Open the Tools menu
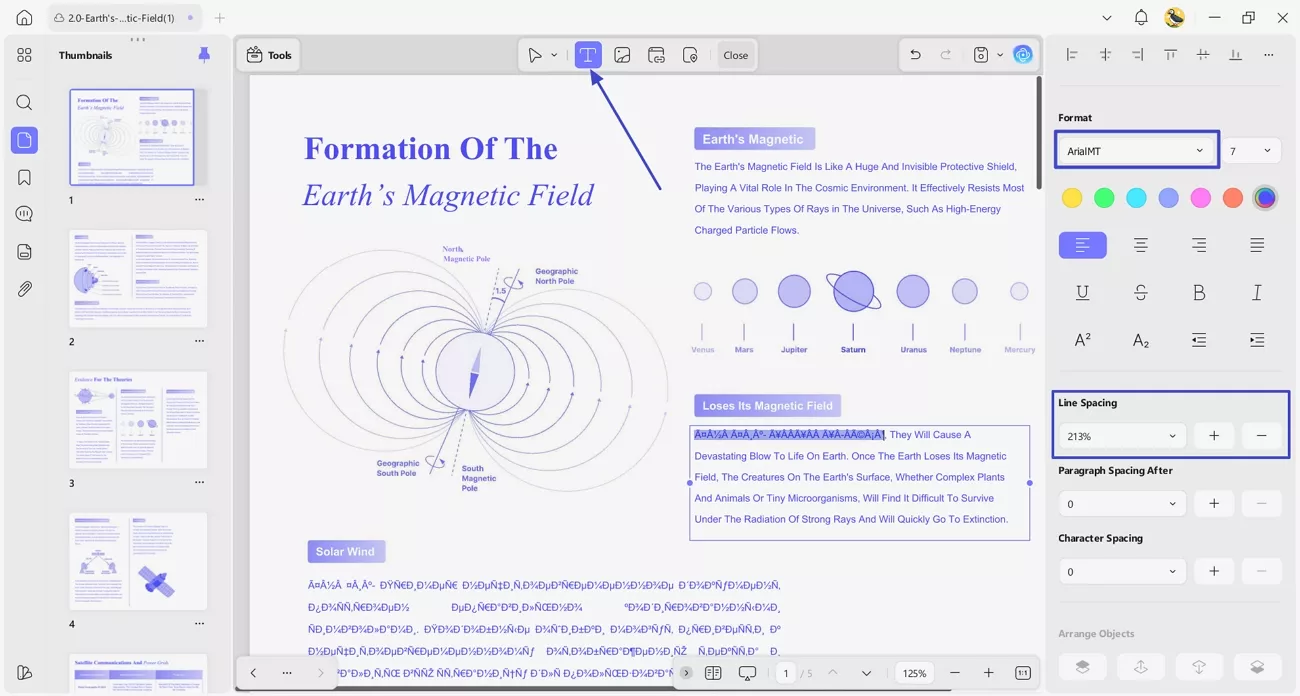 [270, 55]
